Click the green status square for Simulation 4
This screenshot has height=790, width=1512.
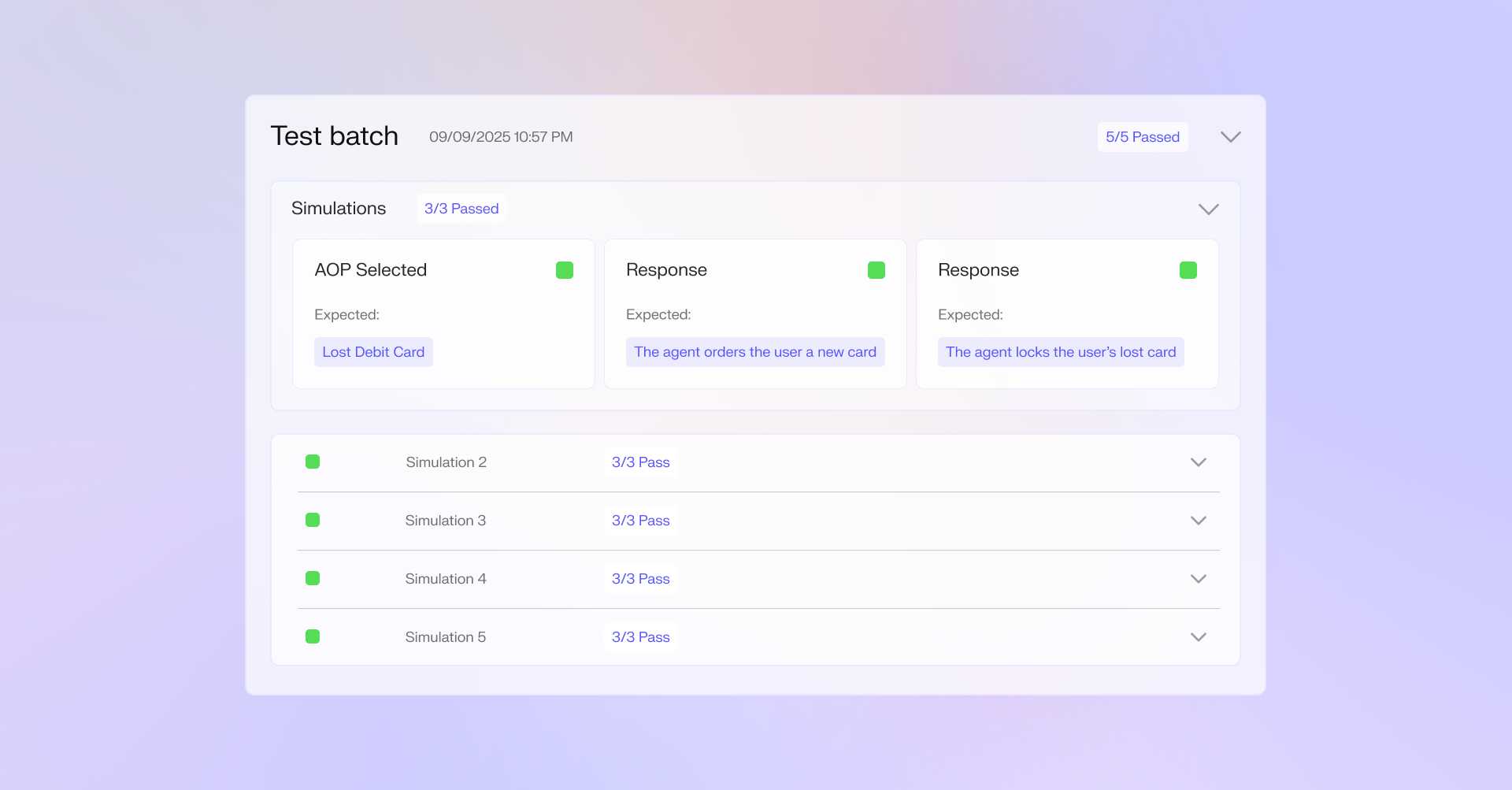tap(313, 578)
